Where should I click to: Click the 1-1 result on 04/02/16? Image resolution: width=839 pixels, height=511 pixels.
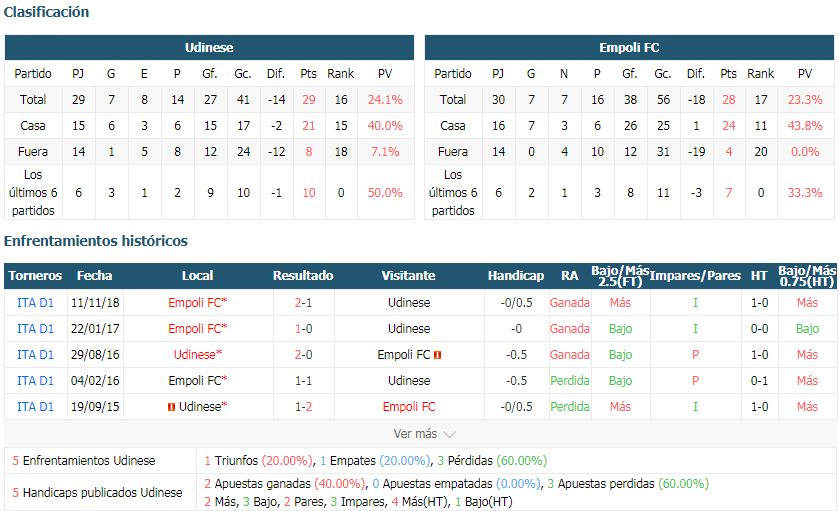303,380
